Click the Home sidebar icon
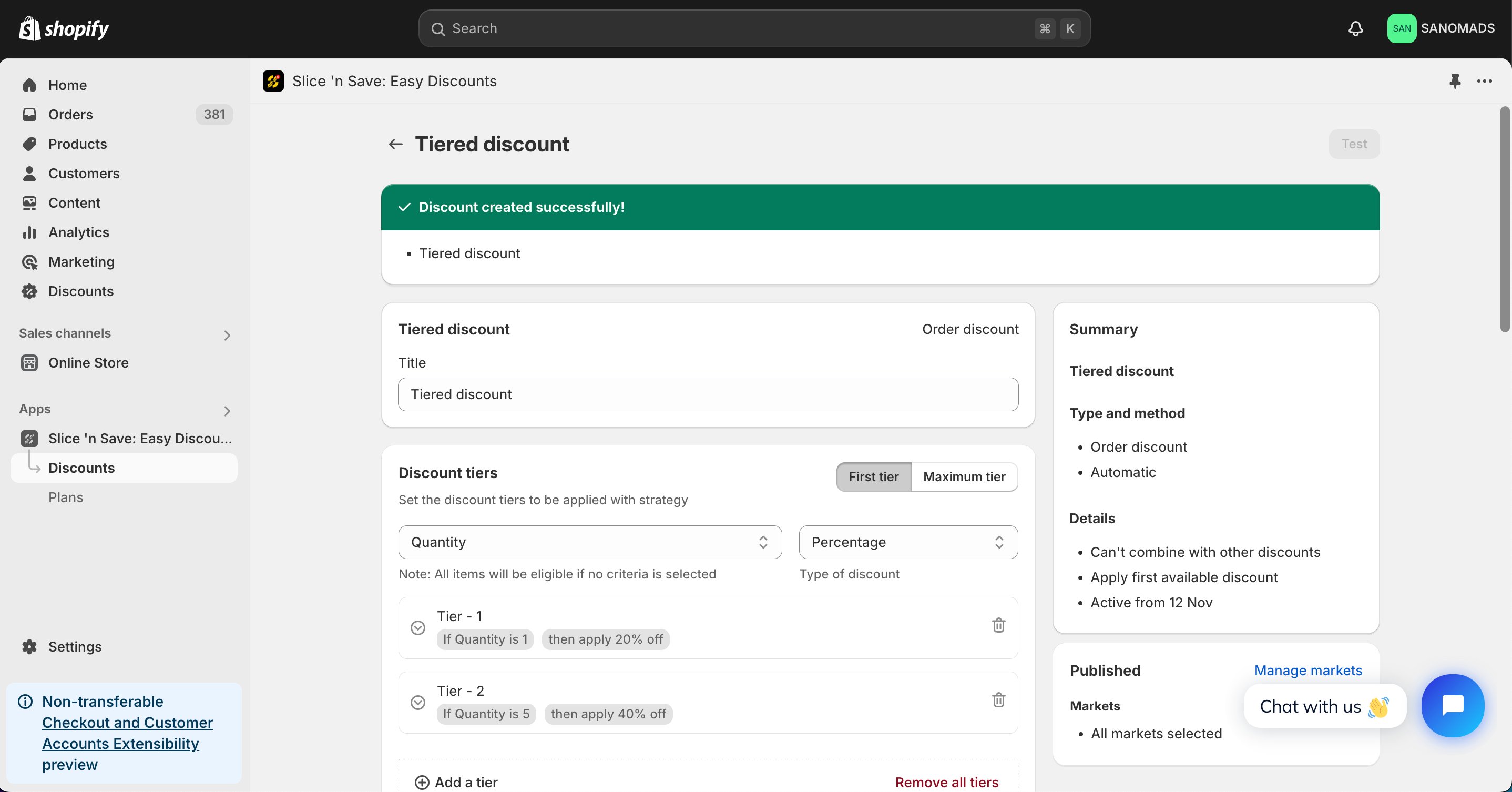The height and width of the screenshot is (792, 1512). coord(29,85)
